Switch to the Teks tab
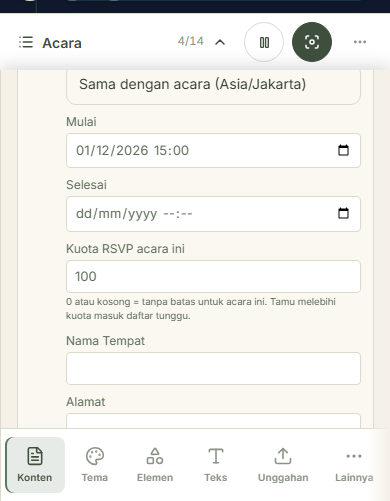Viewport: 390px width, 501px height. pos(216,465)
